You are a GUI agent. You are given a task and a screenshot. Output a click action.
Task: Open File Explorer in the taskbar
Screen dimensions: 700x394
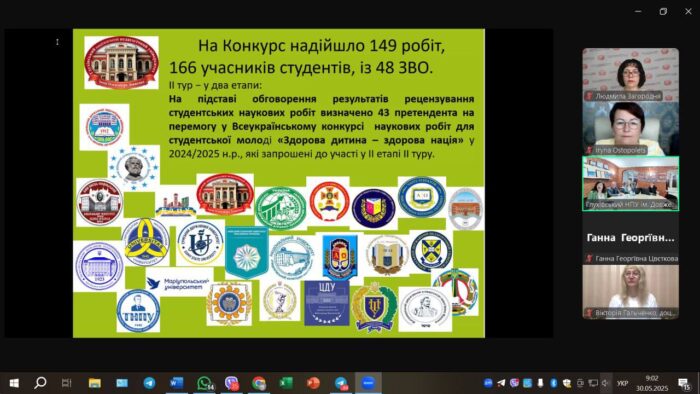coord(95,383)
